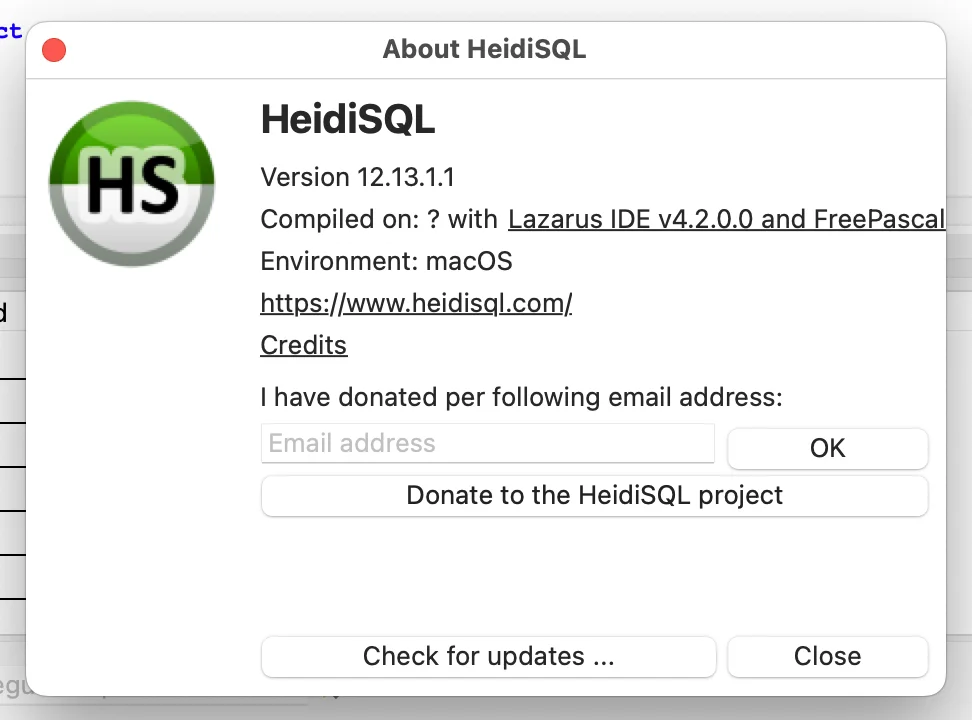This screenshot has width=972, height=720.
Task: Click the blue 'ct' text behind the dialog
Action: click(11, 30)
